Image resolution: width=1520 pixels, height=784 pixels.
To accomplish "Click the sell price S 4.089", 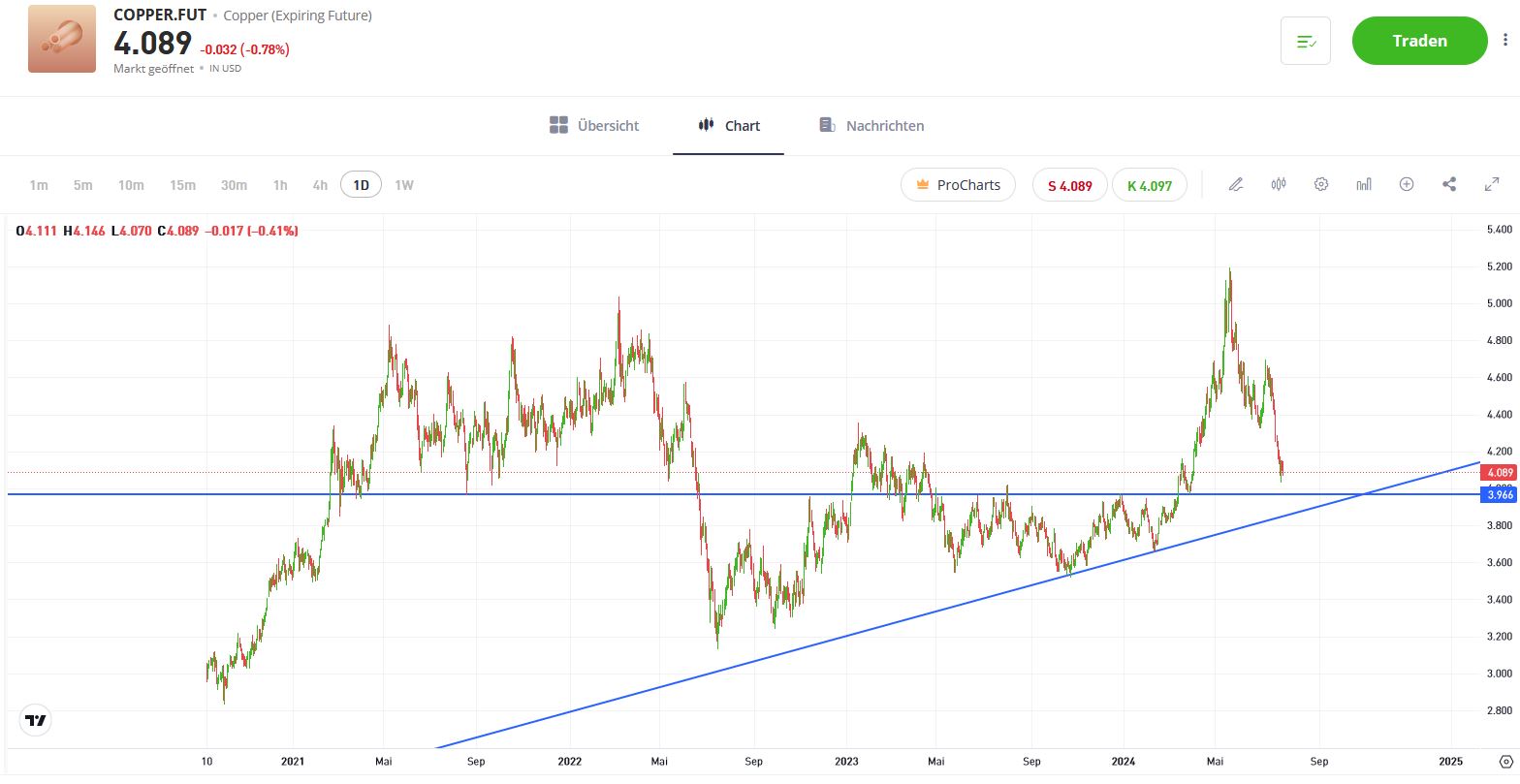I will [x=1069, y=185].
